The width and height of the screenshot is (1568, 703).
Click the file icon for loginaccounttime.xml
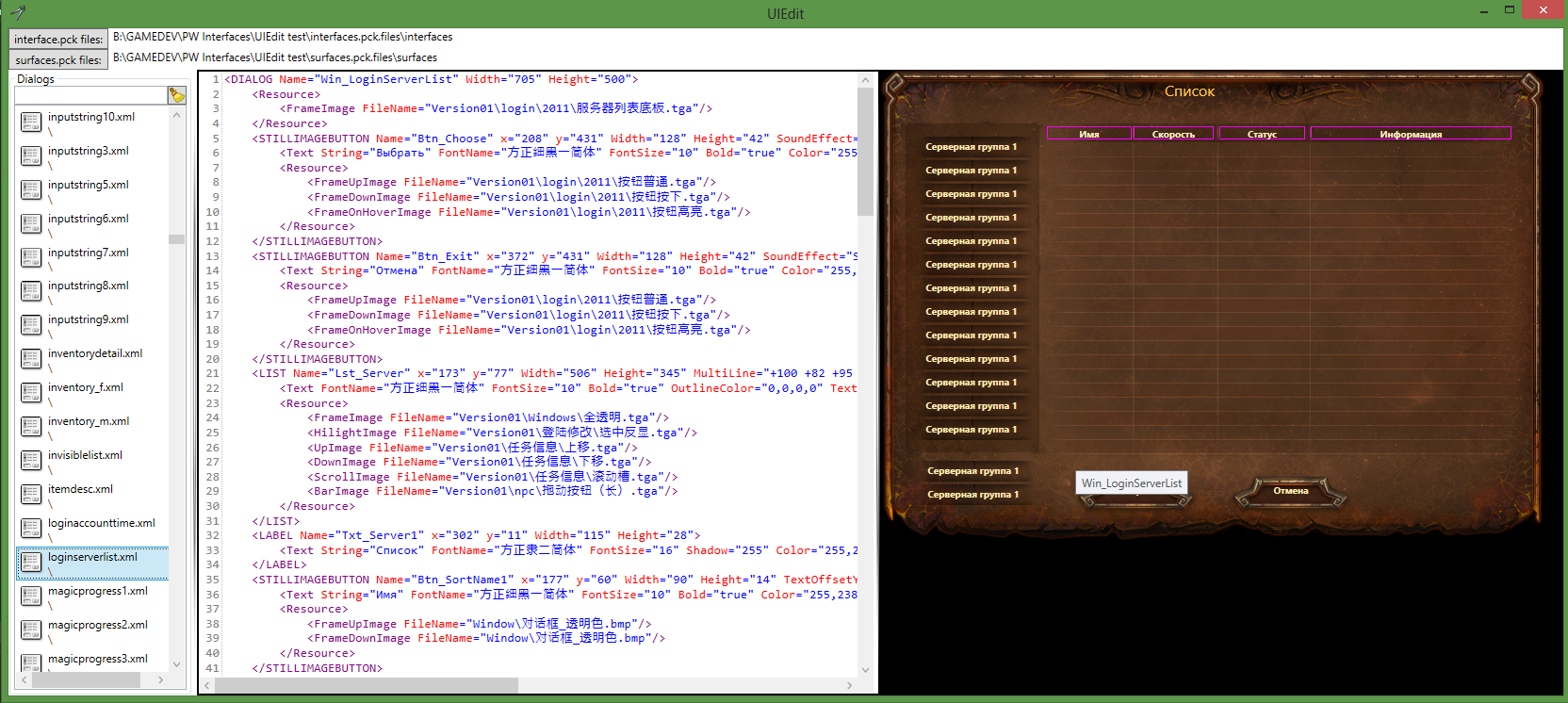click(x=31, y=528)
